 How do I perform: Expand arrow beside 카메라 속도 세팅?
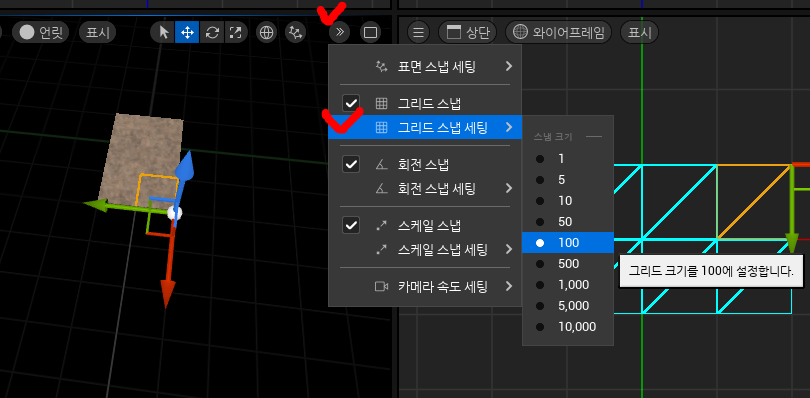point(509,286)
